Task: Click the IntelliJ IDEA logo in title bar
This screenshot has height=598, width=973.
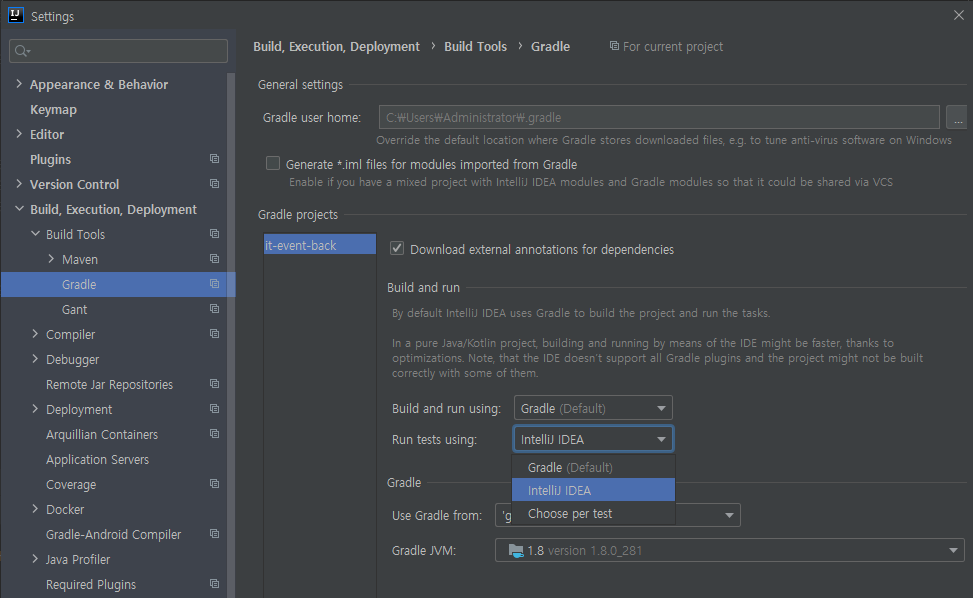Action: click(16, 16)
